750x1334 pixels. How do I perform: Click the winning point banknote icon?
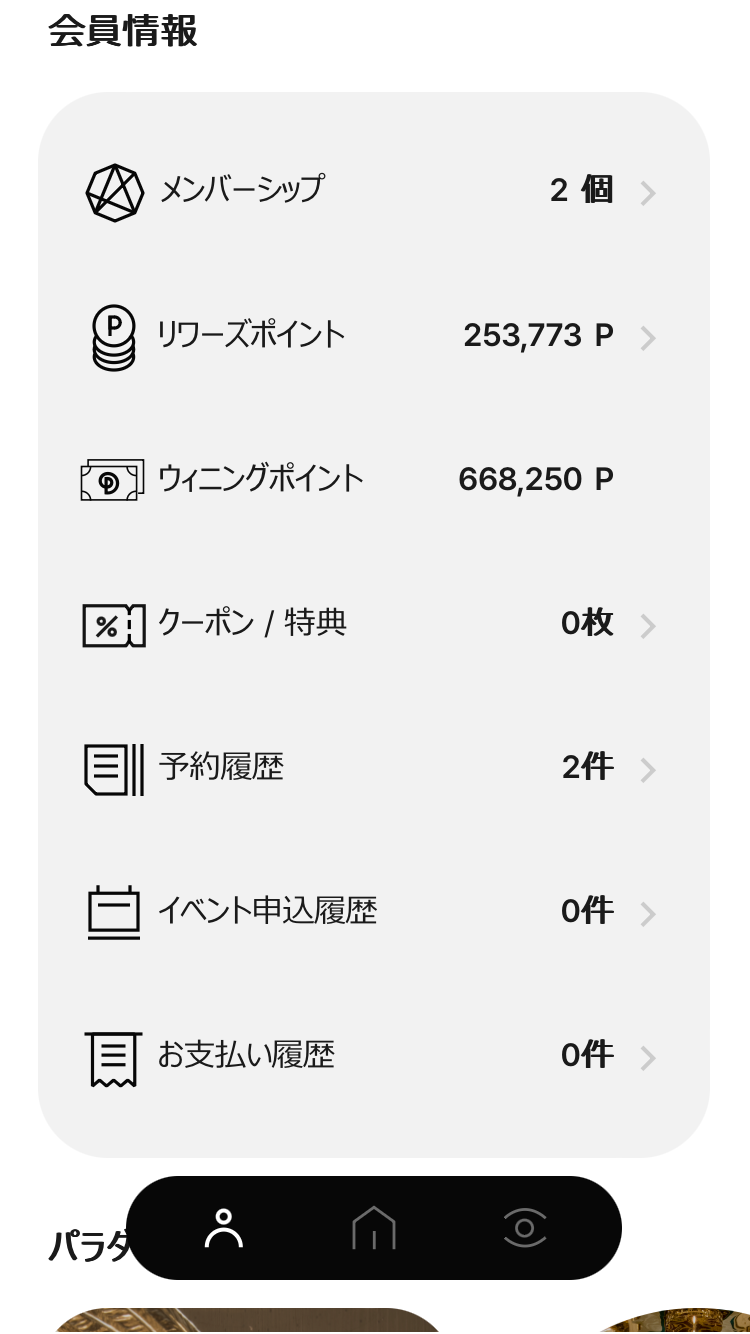point(112,480)
